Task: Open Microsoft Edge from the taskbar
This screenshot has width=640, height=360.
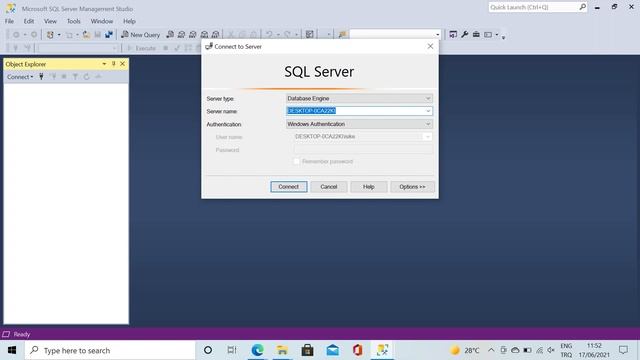Action: click(x=258, y=350)
